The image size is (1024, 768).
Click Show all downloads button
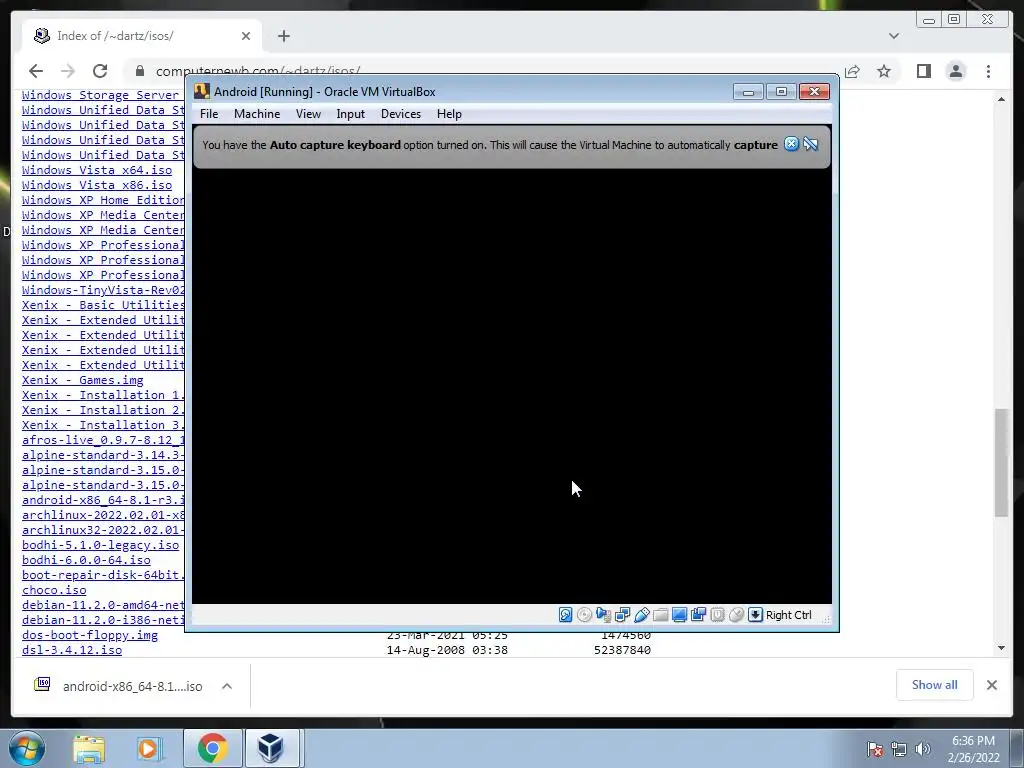935,684
